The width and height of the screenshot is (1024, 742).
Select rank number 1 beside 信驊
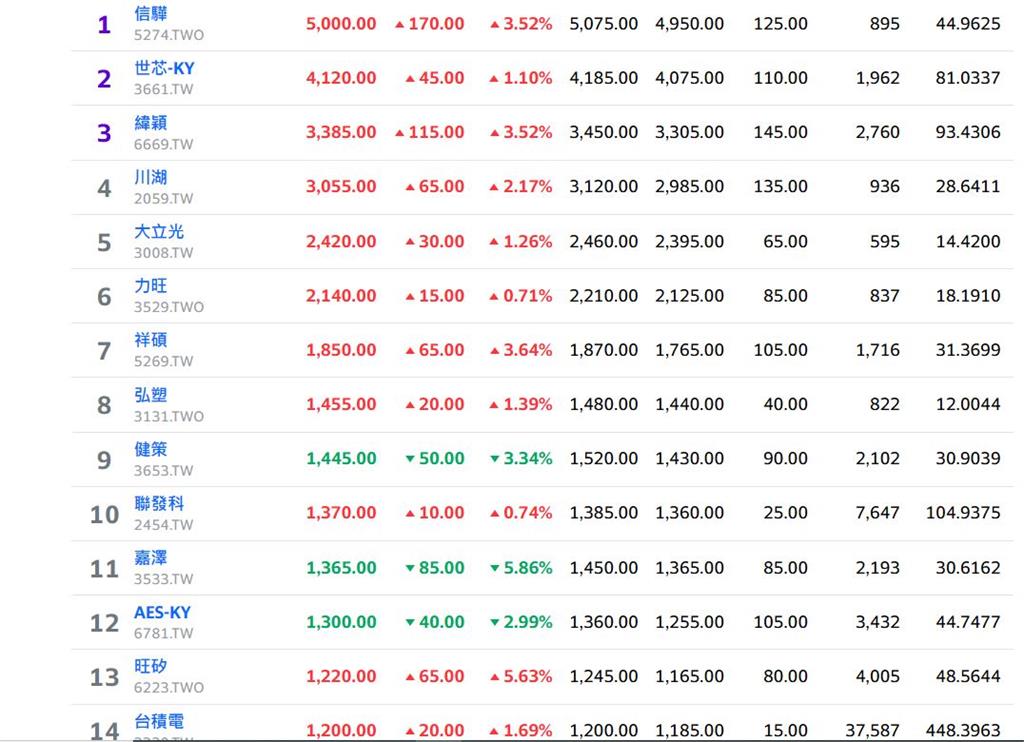pyautogui.click(x=104, y=25)
